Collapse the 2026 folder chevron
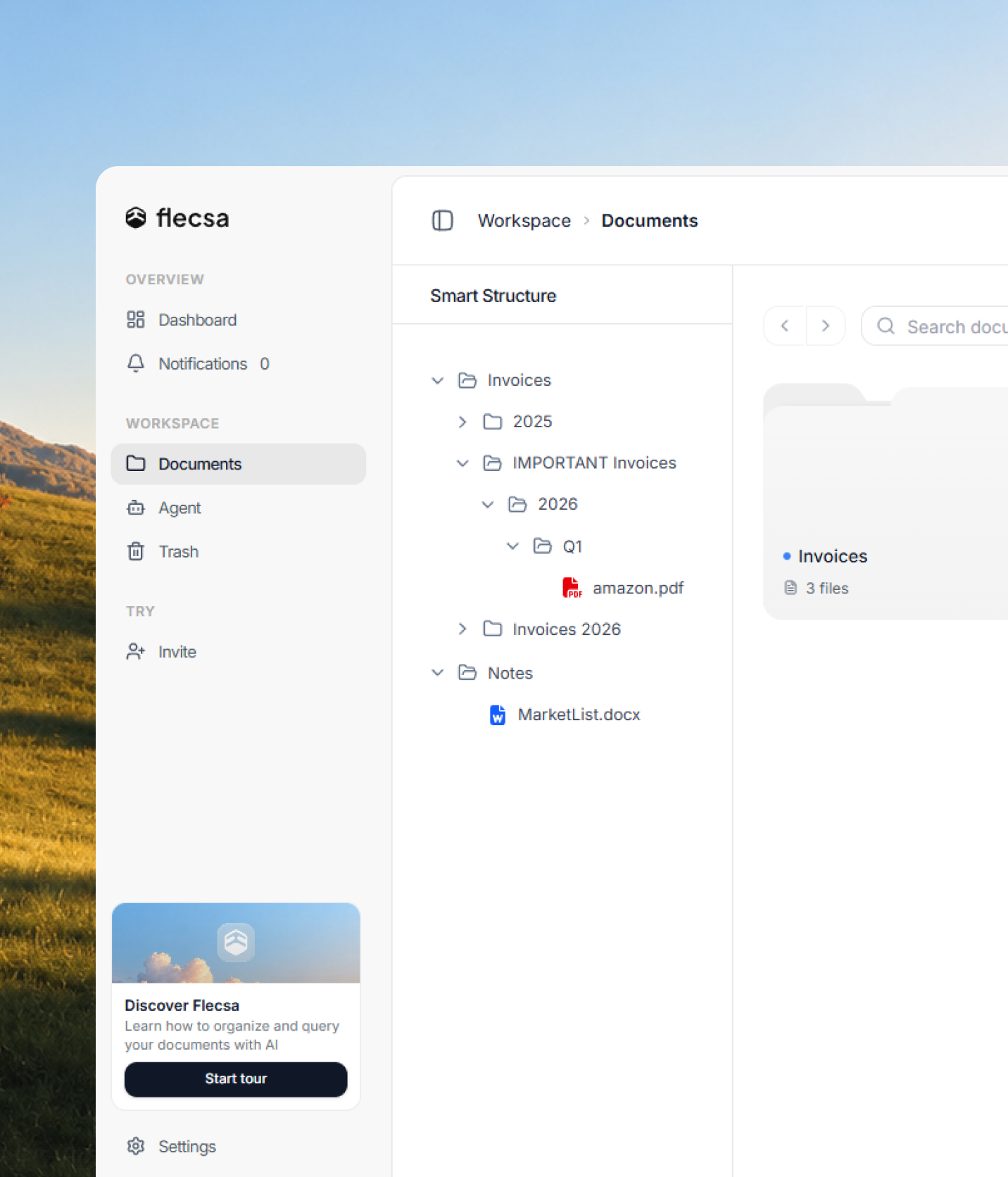Viewport: 1008px width, 1177px height. [488, 504]
